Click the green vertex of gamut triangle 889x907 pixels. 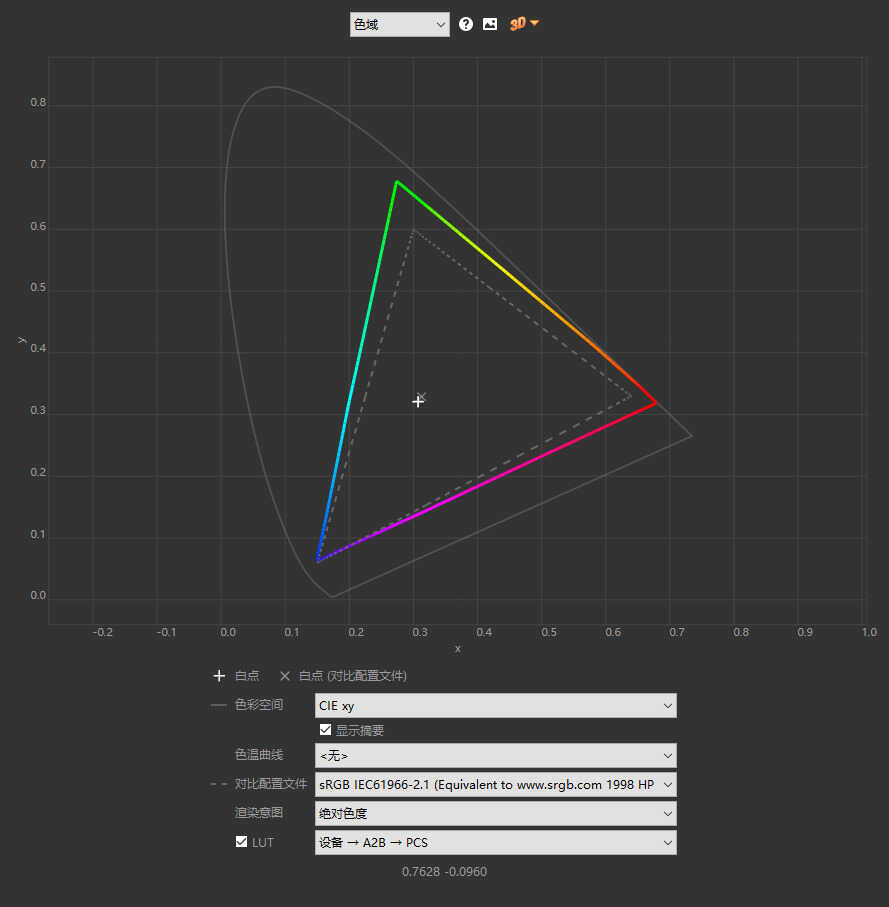397,182
